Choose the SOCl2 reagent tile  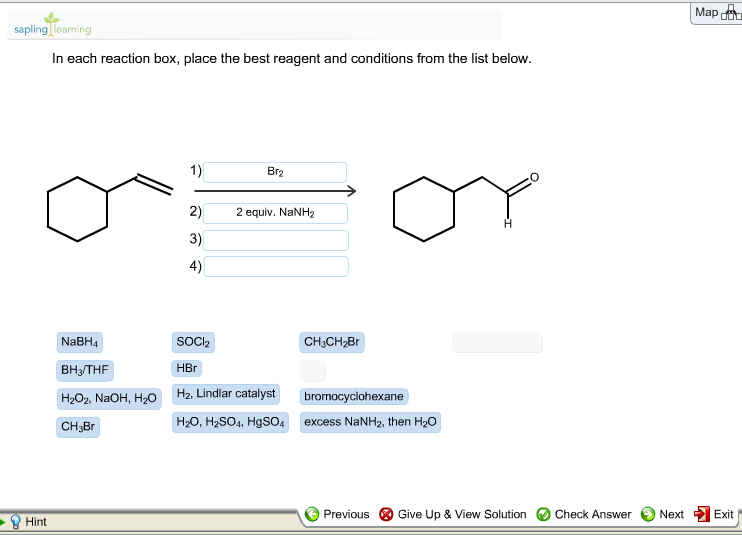193,342
